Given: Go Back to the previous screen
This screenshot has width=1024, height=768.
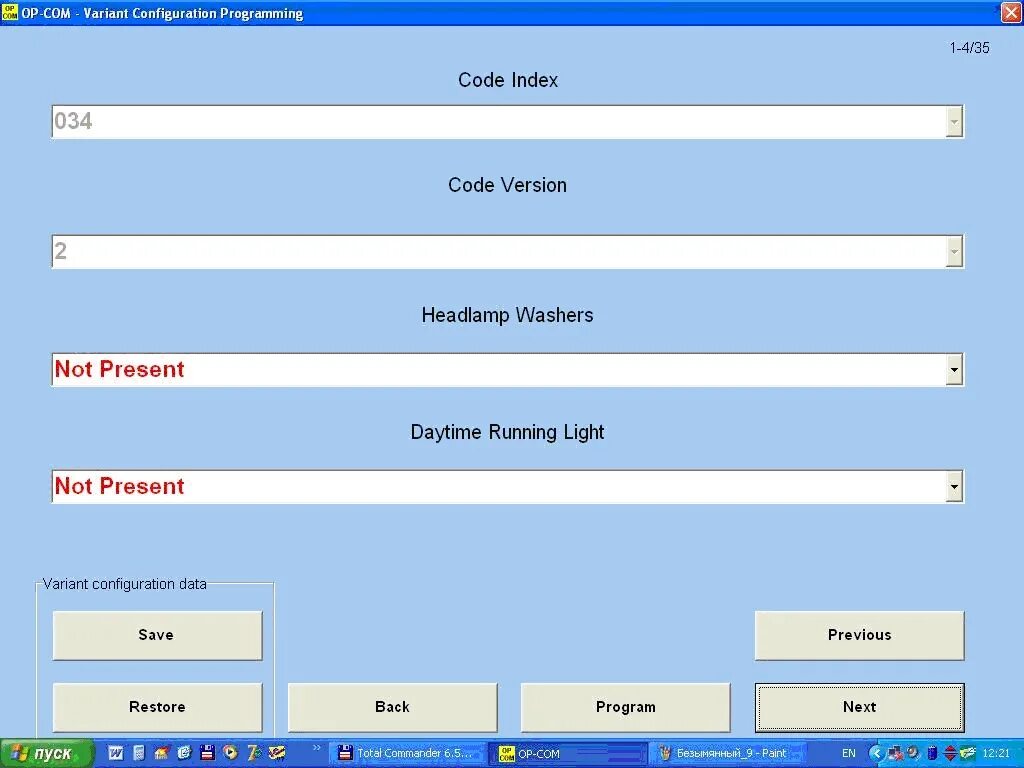Looking at the screenshot, I should tap(392, 707).
